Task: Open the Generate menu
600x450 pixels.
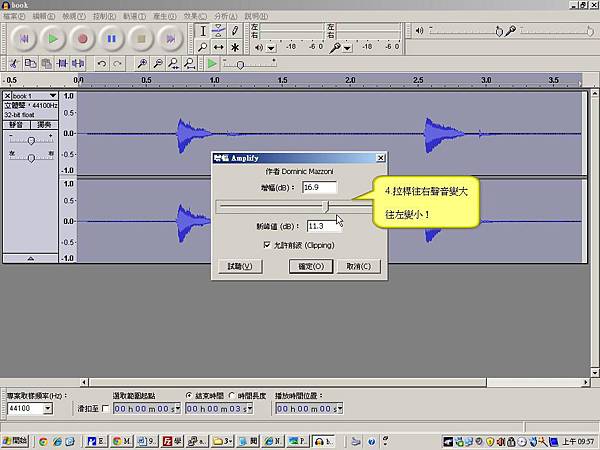Action: click(x=165, y=16)
